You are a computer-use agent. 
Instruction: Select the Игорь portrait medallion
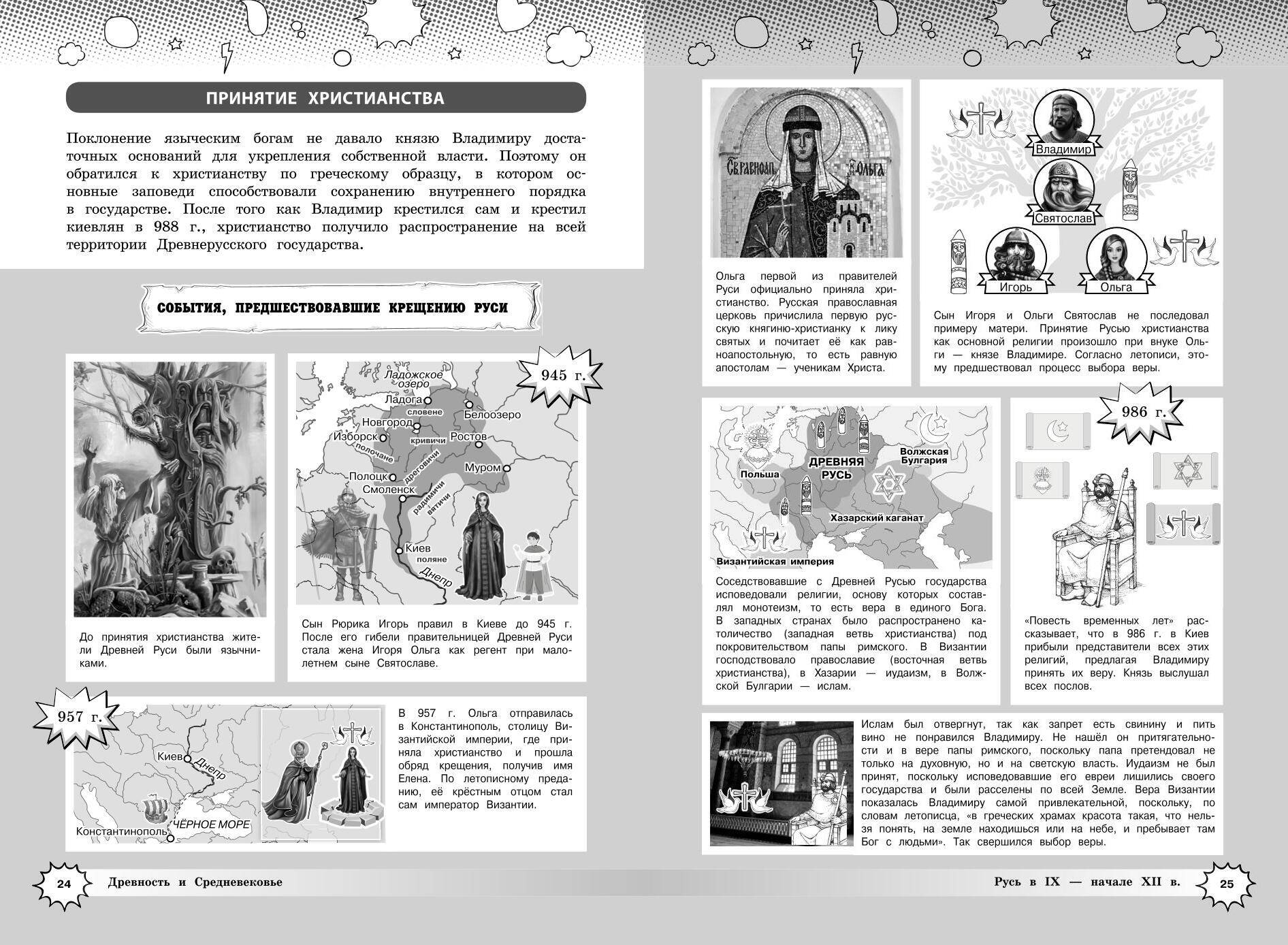tap(1015, 256)
